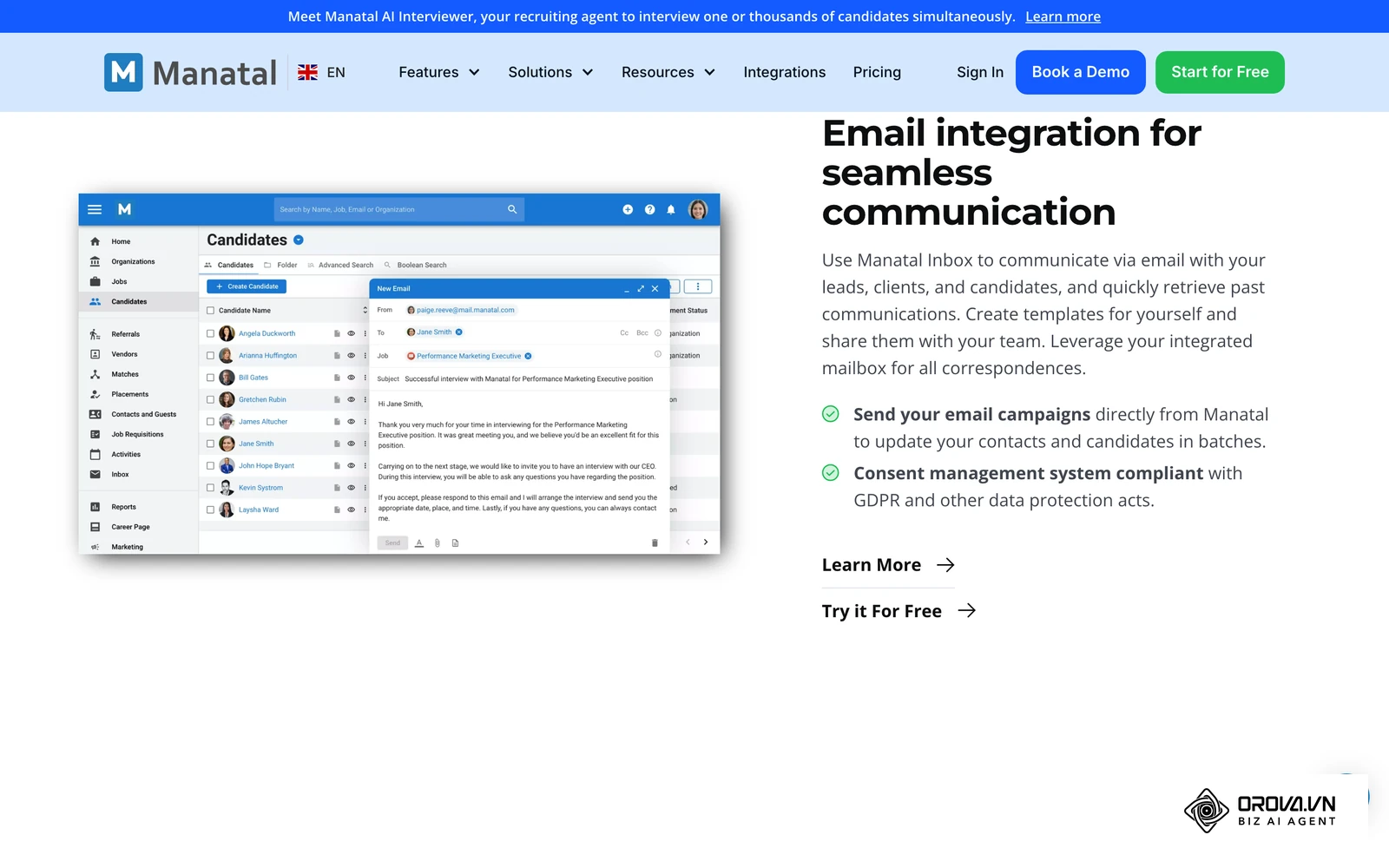Switch to the Folder tab
Viewport: 1389px width, 868px height.
[x=280, y=265]
